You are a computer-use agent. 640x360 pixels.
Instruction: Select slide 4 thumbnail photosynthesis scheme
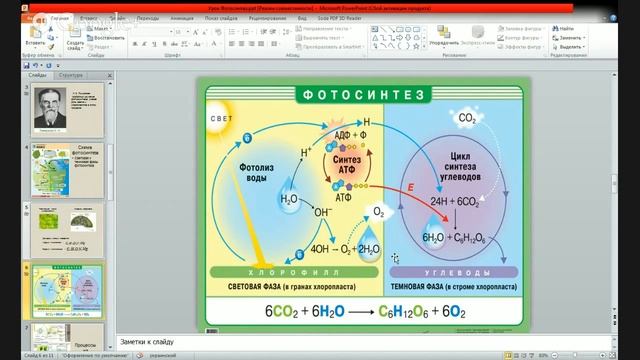[67, 170]
